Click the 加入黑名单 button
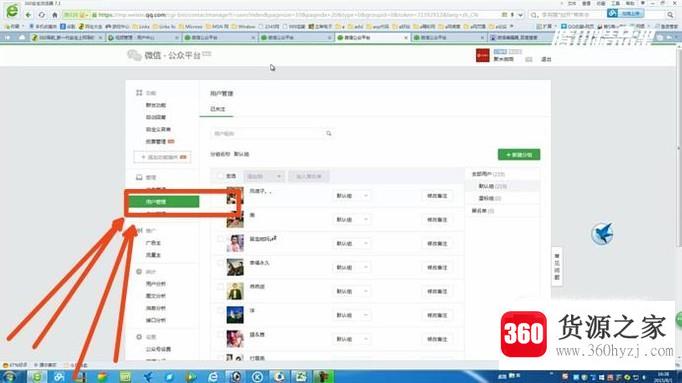This screenshot has height=383, width=682. coord(309,176)
